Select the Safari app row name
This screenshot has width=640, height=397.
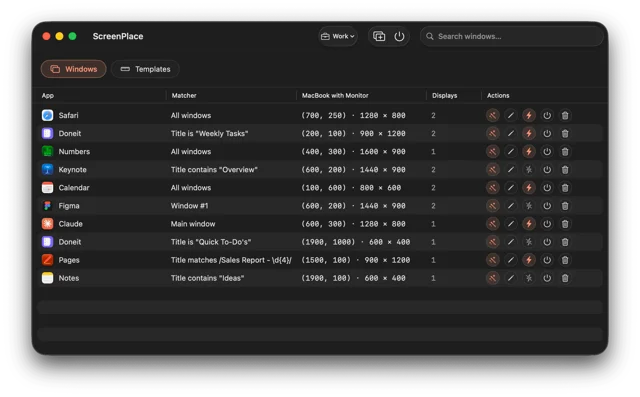click(x=68, y=115)
